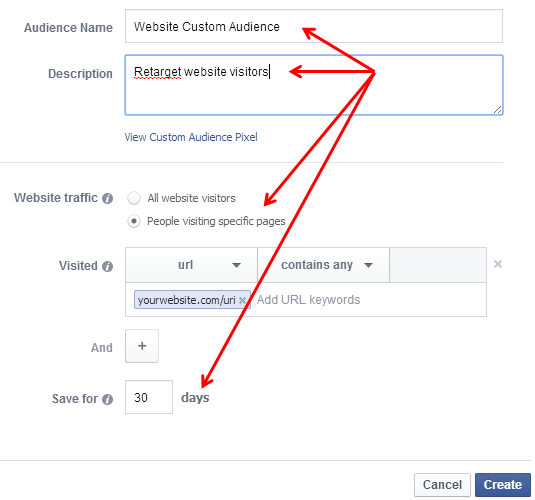Click the empty cell beside contains any

coord(438,265)
